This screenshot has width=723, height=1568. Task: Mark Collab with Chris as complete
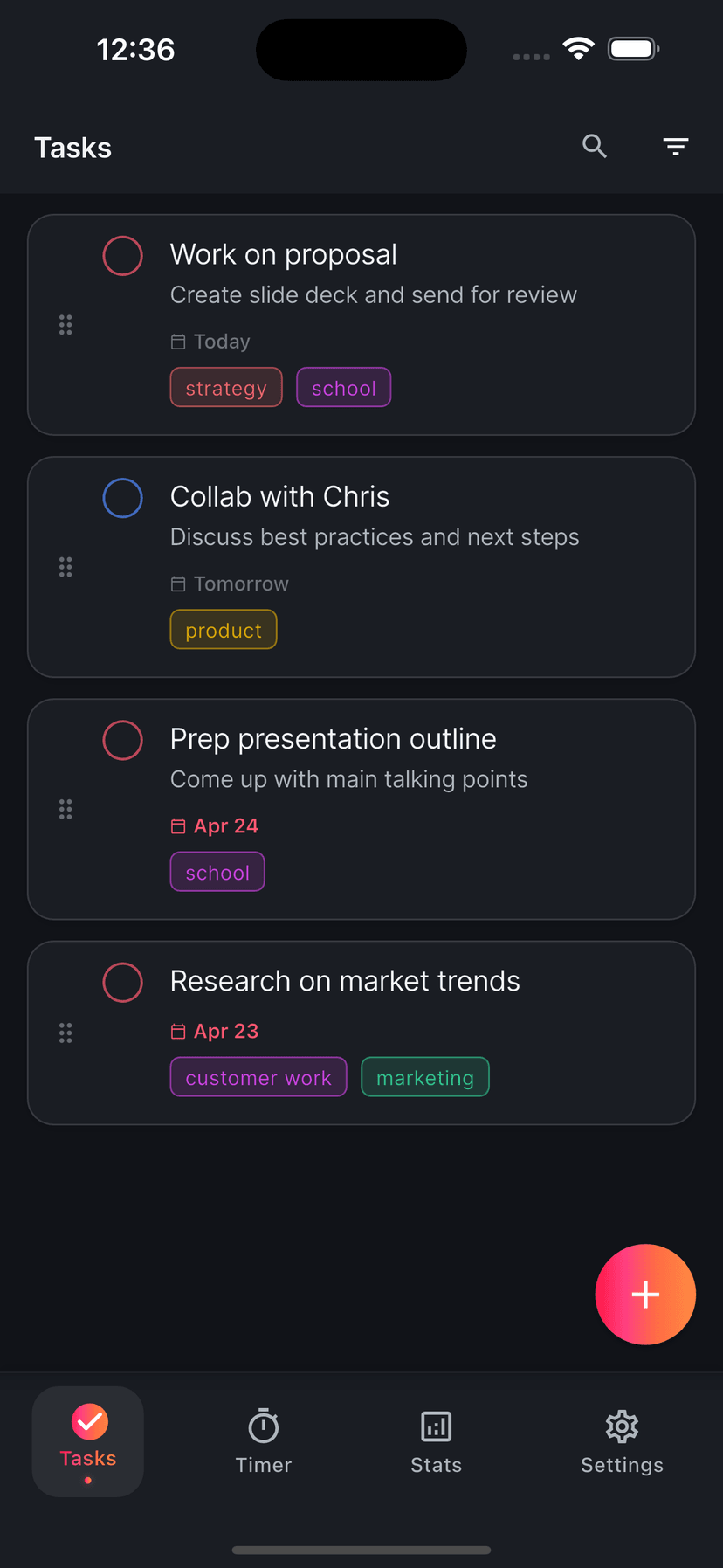pos(123,498)
